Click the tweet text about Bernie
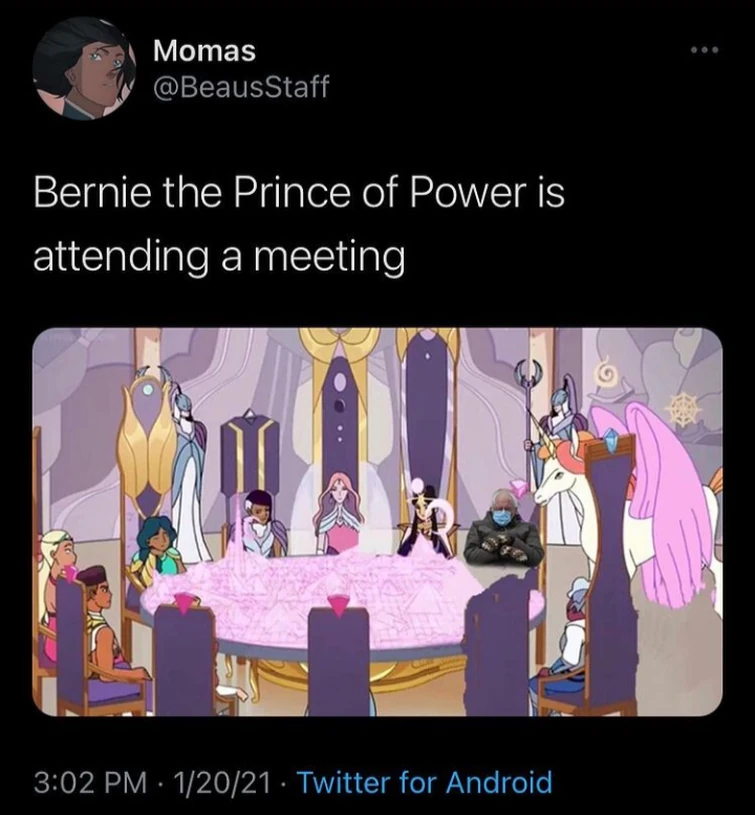The width and height of the screenshot is (755, 815). click(x=300, y=220)
